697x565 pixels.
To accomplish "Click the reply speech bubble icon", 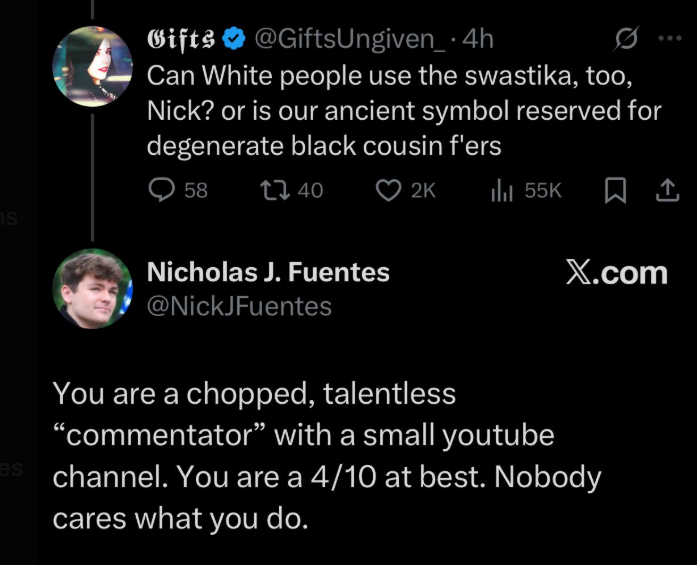I will (161, 190).
